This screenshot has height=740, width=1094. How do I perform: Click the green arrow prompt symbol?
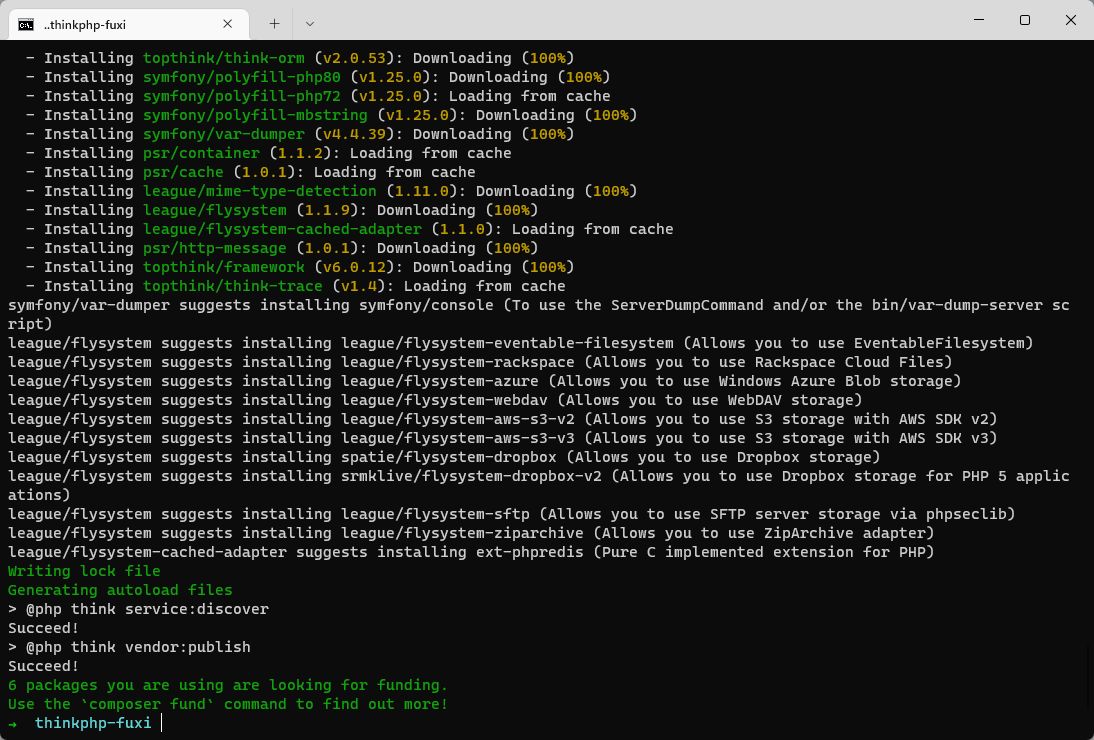pos(13,723)
